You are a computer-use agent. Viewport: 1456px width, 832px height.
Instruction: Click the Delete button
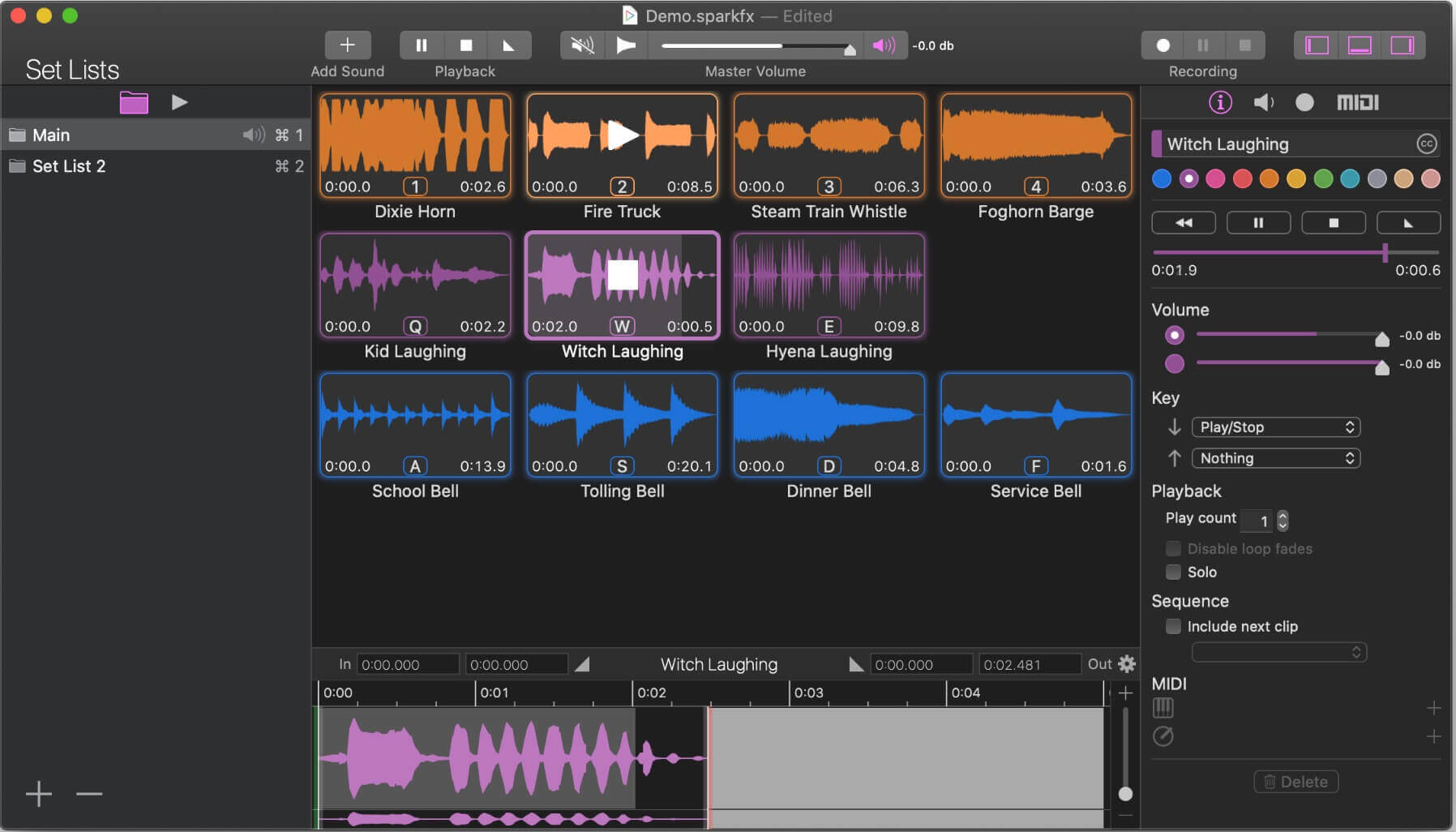click(1295, 782)
